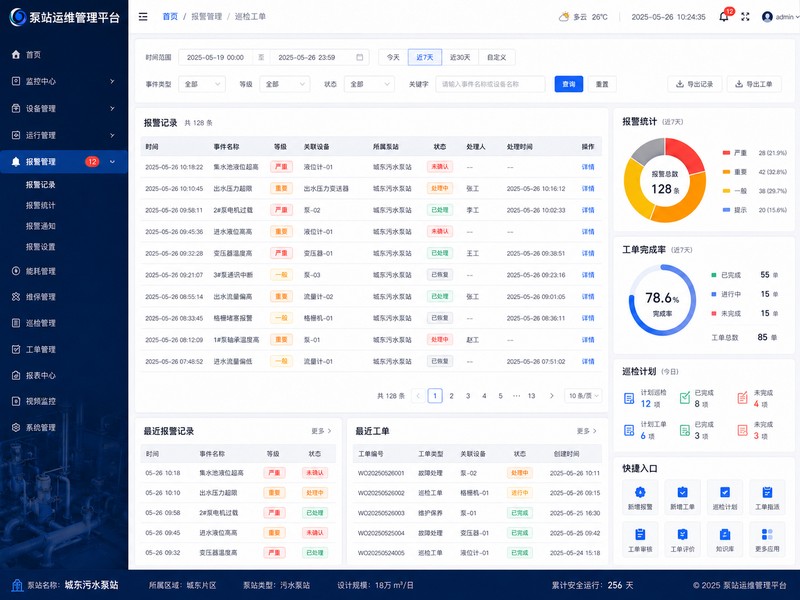Click the weather cloud icon
The width and height of the screenshot is (800, 600).
[x=564, y=17]
